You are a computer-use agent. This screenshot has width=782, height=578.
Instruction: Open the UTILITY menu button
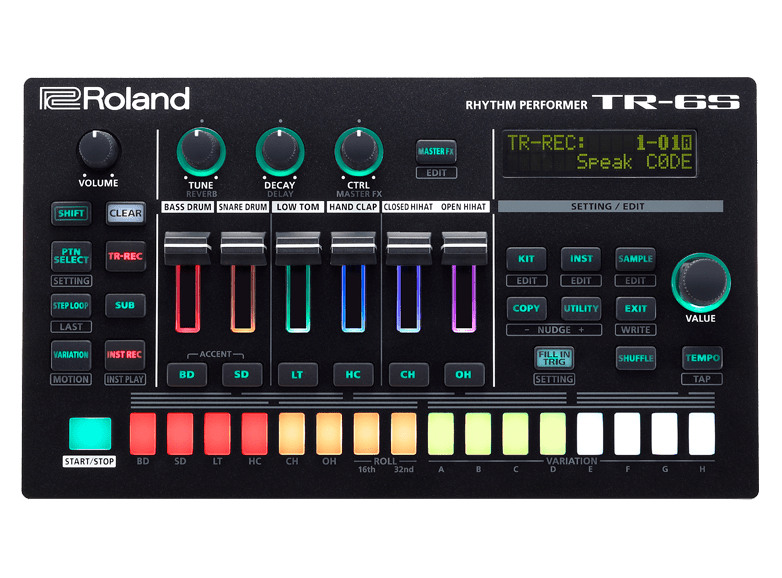tap(580, 309)
